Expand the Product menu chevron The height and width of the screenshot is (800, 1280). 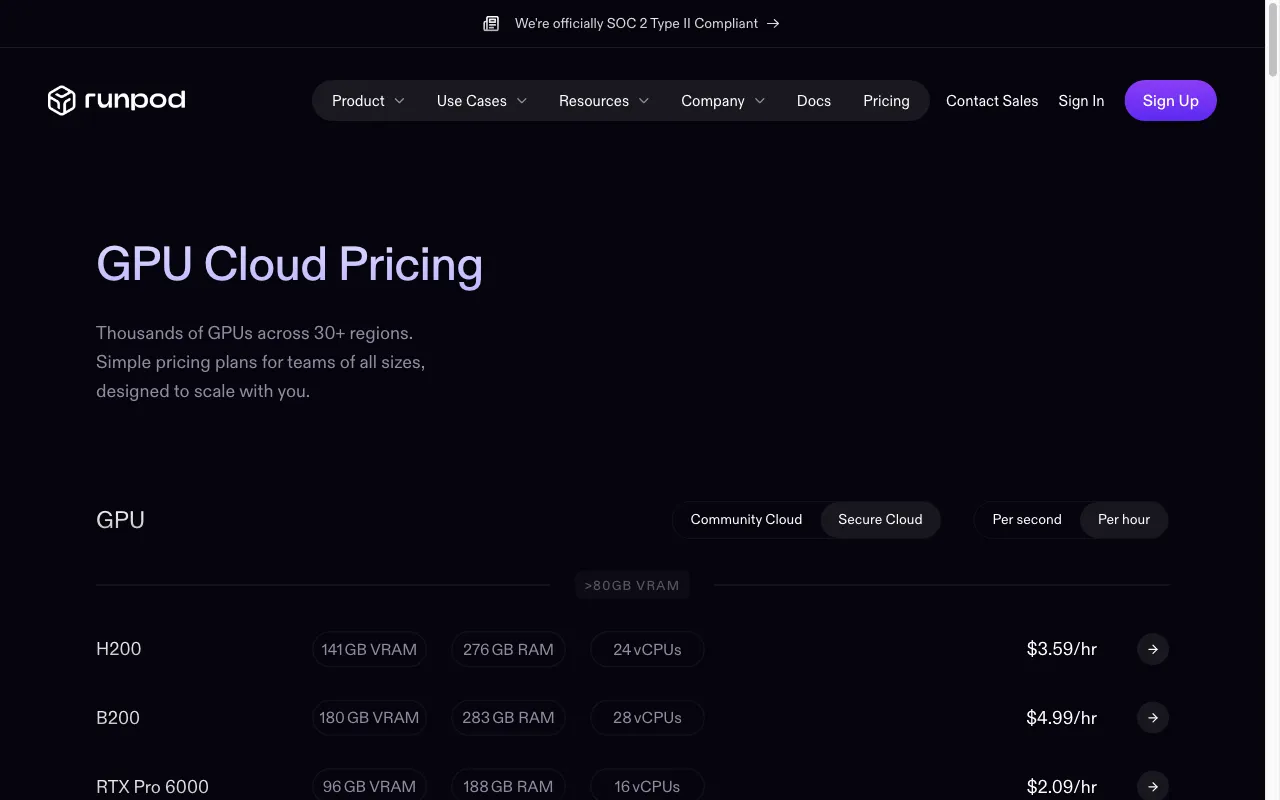pyautogui.click(x=400, y=101)
